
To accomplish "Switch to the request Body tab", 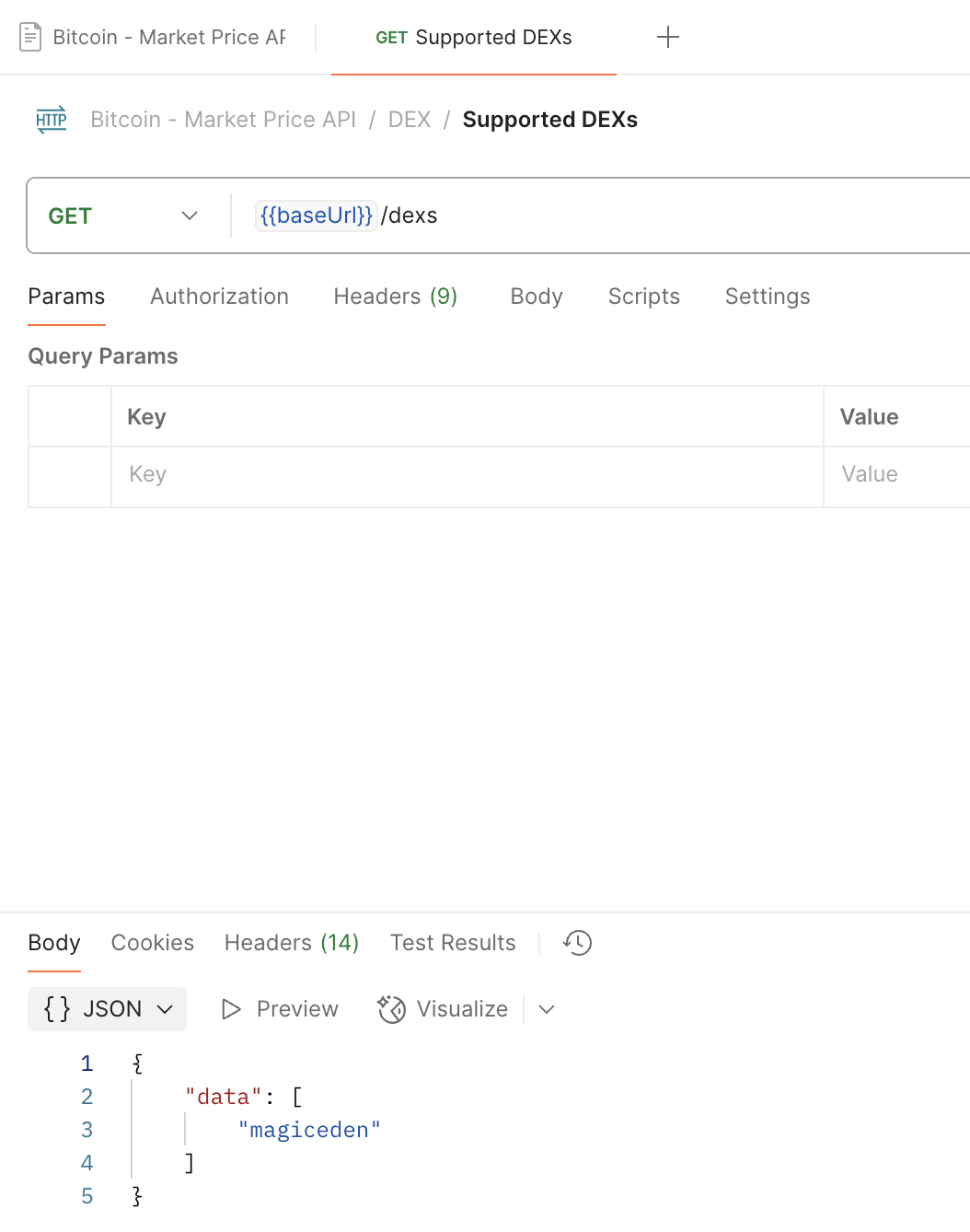I will [537, 296].
